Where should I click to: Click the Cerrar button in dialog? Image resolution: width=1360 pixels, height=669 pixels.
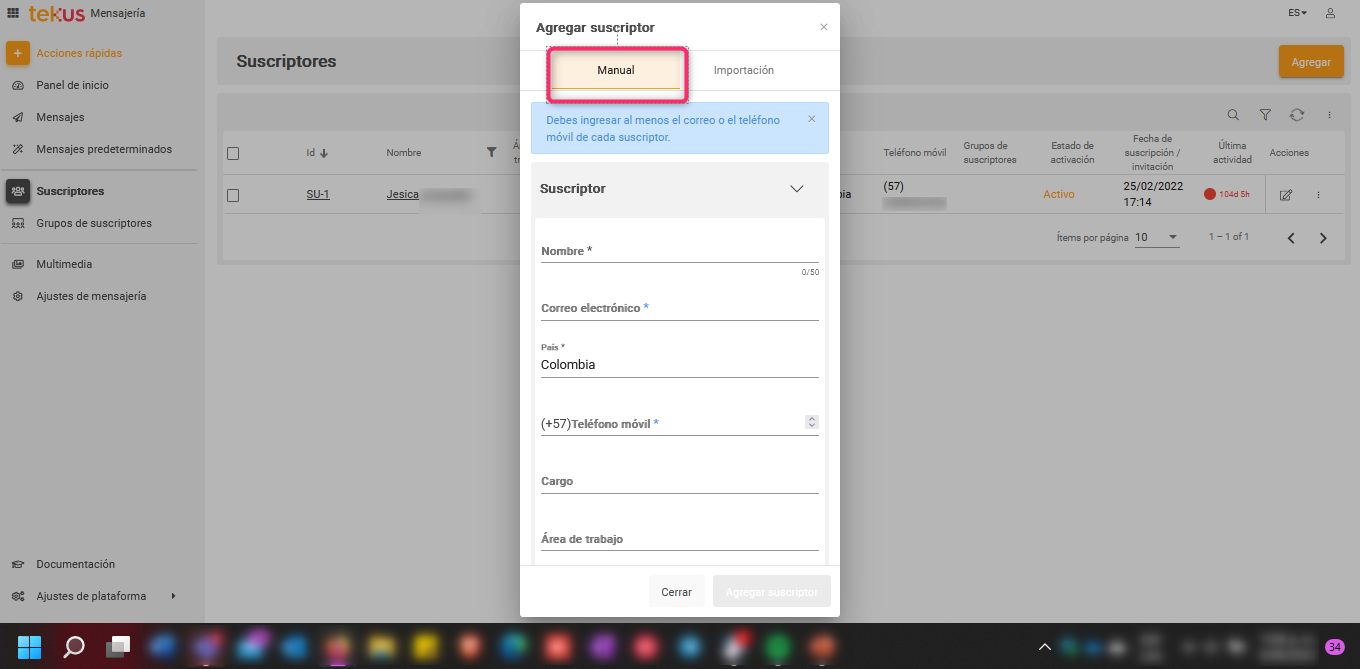pos(676,592)
